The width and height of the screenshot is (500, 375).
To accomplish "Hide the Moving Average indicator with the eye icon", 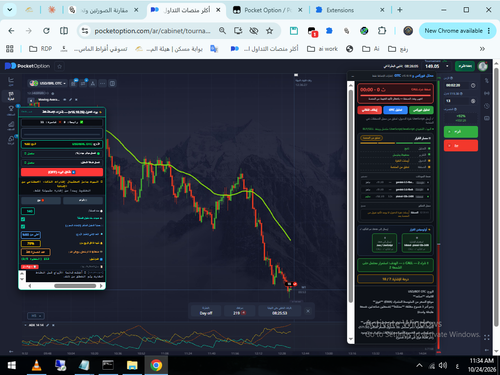I will (x=65, y=100).
